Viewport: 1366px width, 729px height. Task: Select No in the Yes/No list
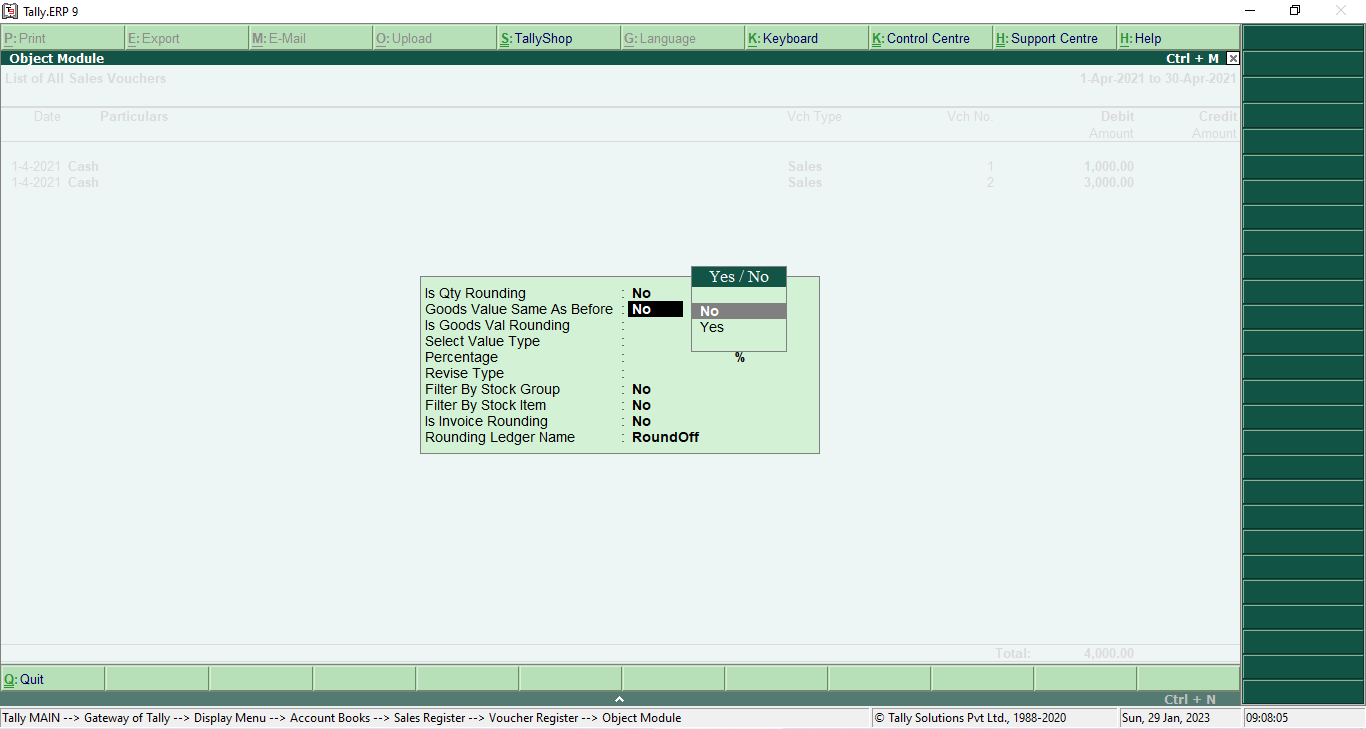click(710, 311)
